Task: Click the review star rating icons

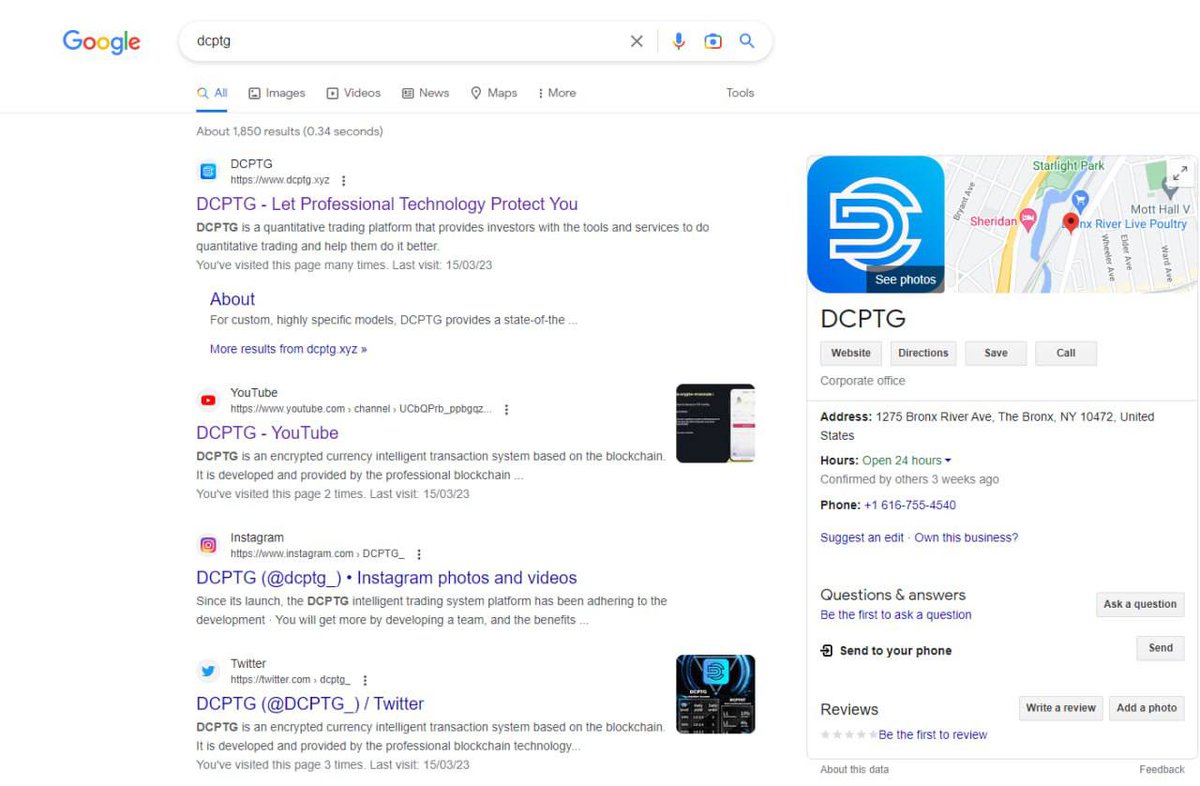Action: point(848,735)
